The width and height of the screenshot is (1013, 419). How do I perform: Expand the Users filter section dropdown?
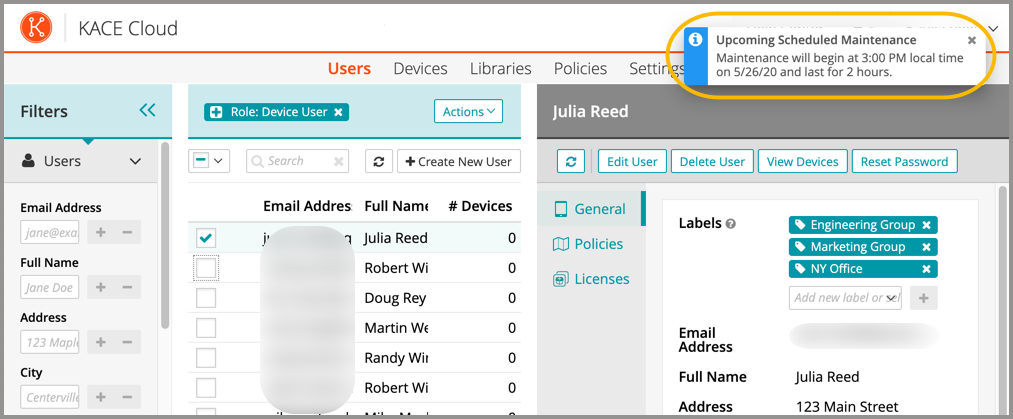[135, 161]
